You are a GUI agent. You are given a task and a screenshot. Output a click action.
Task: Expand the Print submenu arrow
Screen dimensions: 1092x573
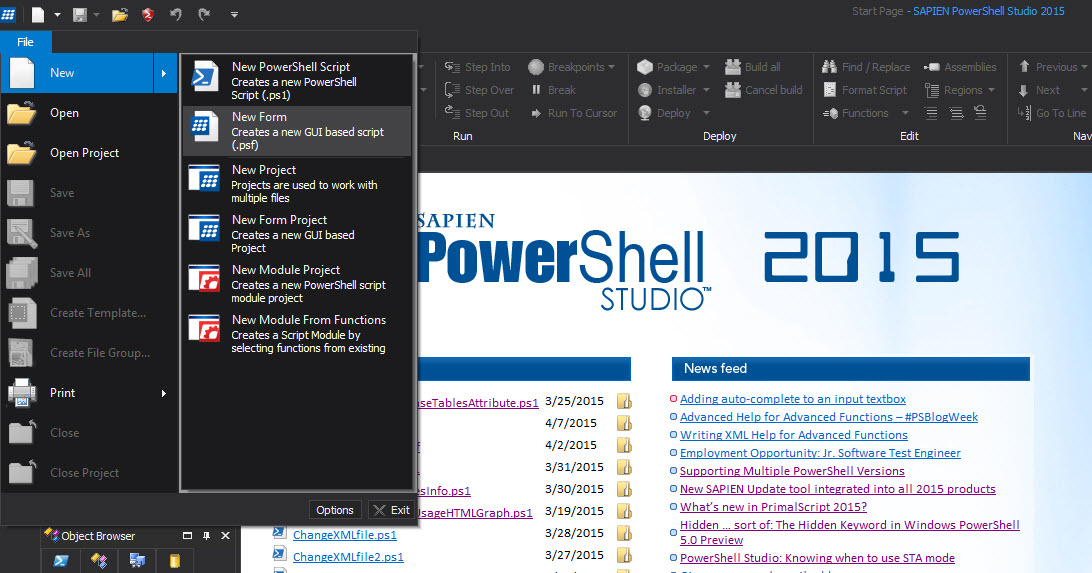(164, 393)
